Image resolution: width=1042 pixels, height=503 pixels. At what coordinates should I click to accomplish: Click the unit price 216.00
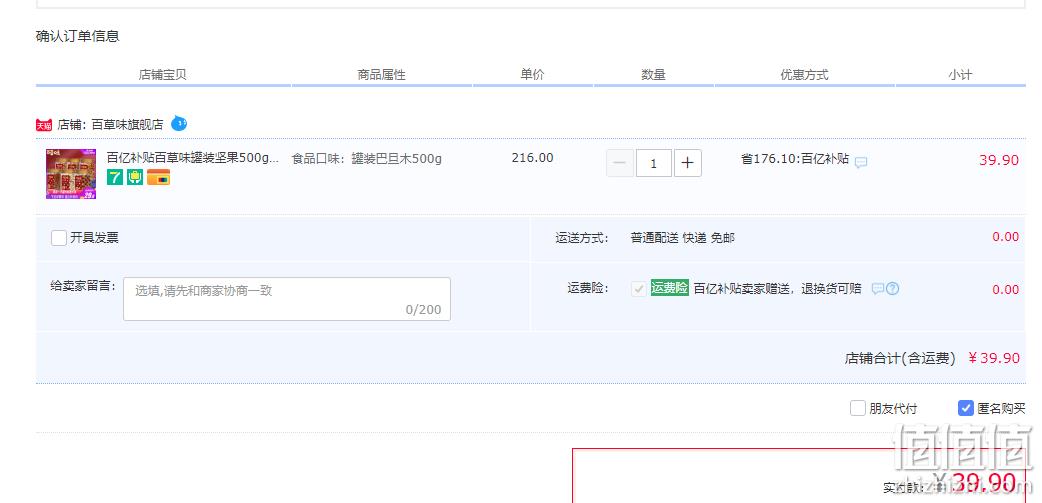tap(532, 157)
